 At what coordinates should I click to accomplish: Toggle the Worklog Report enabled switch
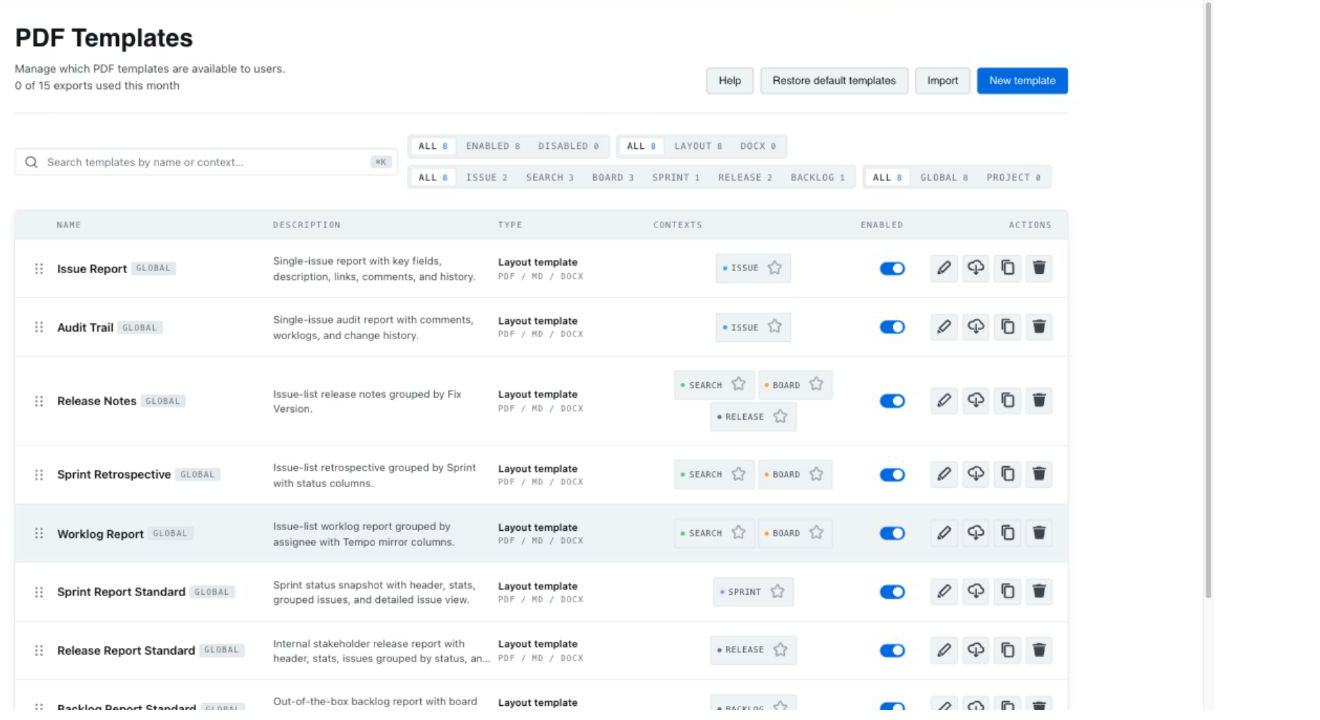pyautogui.click(x=892, y=533)
